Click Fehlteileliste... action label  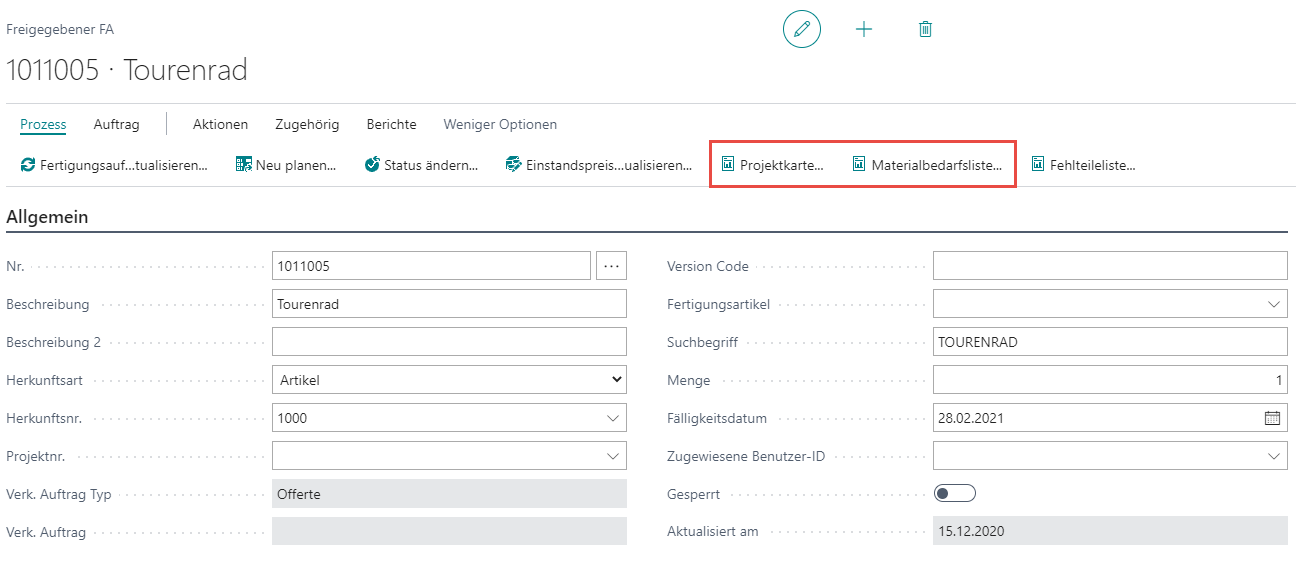[1093, 165]
